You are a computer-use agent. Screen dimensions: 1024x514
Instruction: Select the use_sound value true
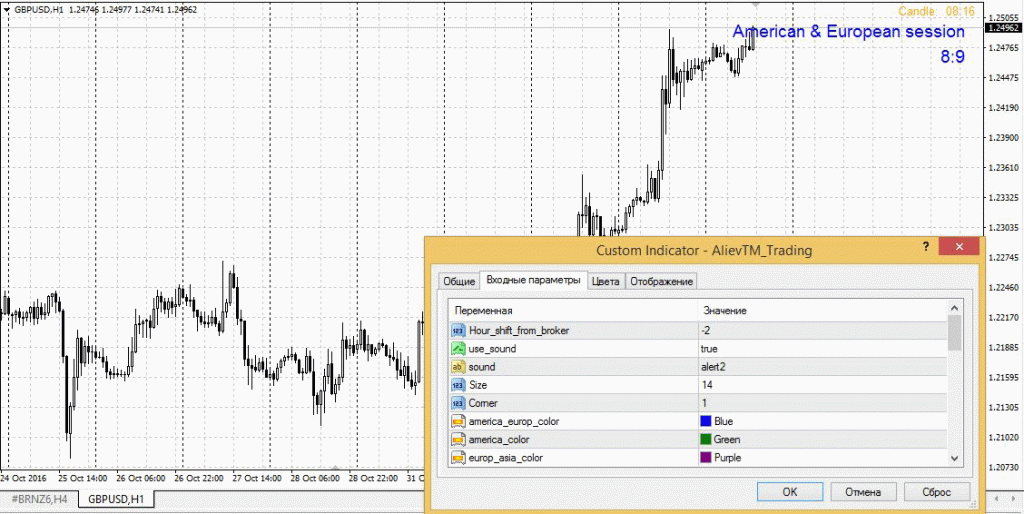pyautogui.click(x=709, y=348)
